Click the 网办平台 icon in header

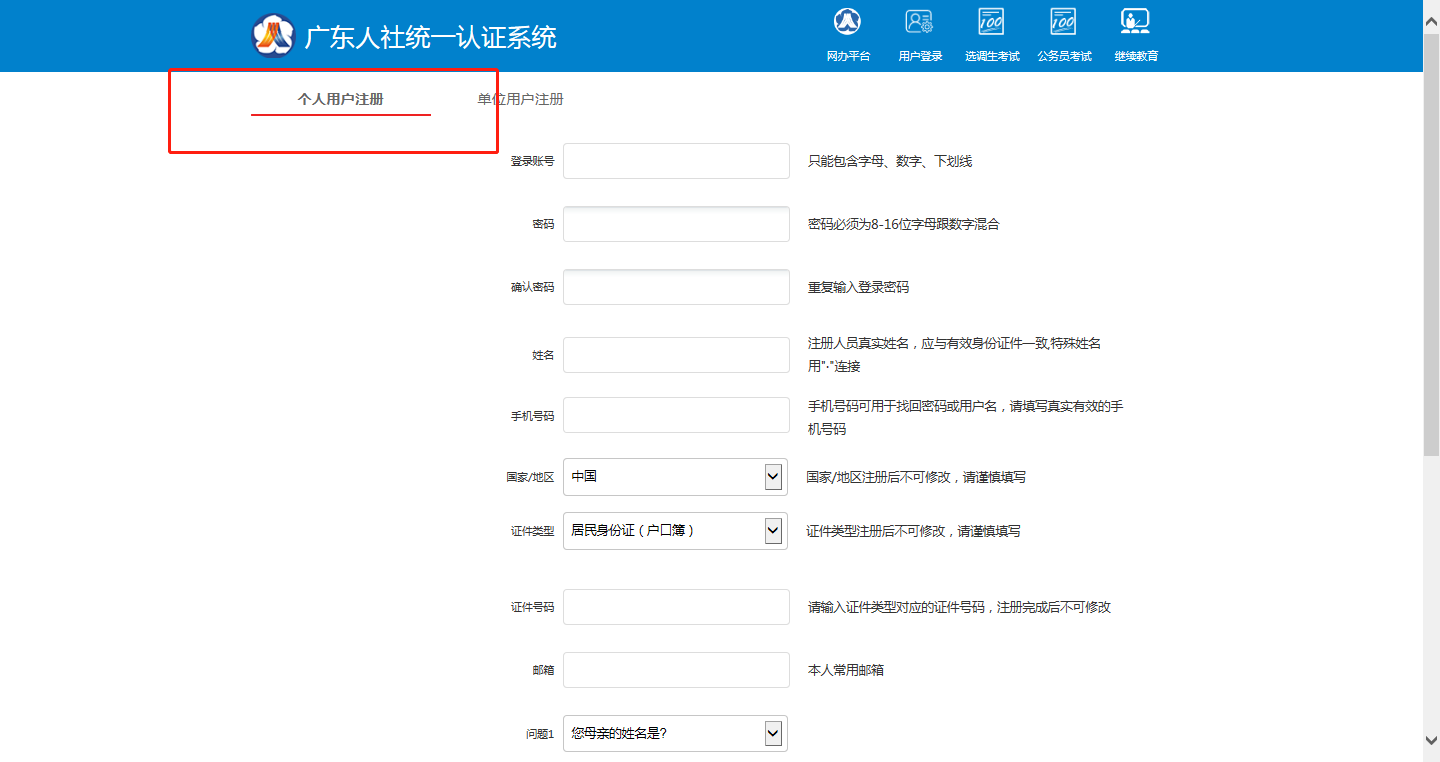848,22
